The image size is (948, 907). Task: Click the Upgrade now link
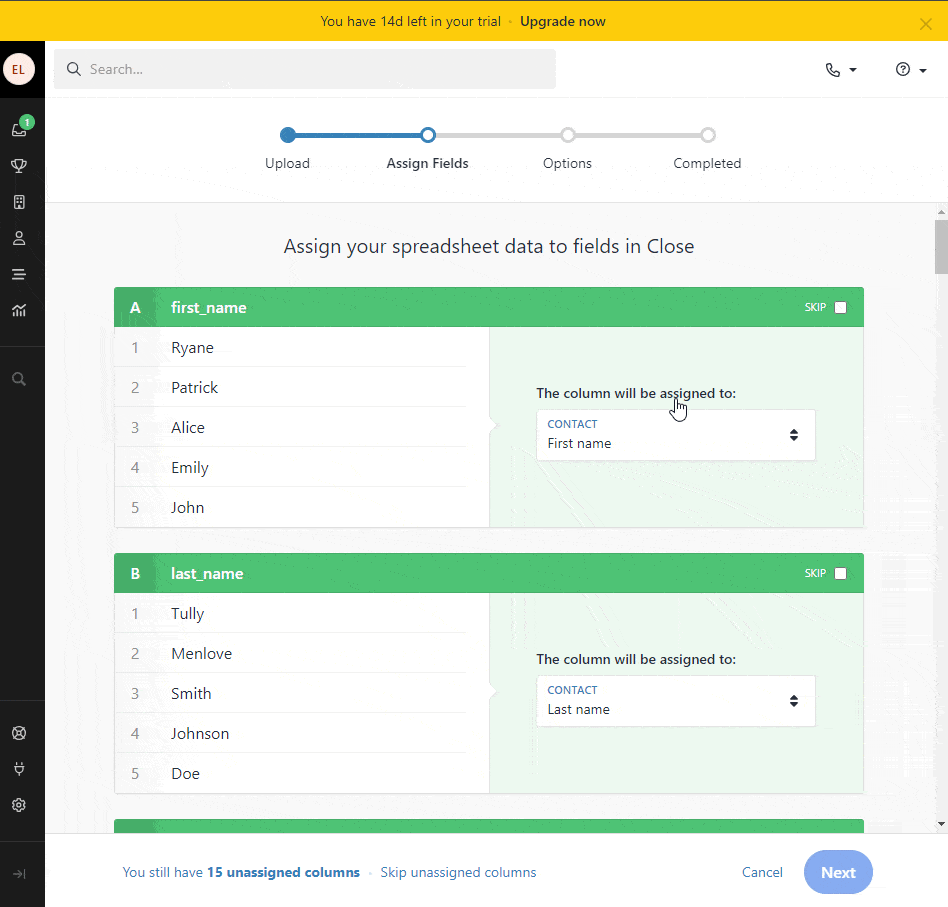click(563, 21)
